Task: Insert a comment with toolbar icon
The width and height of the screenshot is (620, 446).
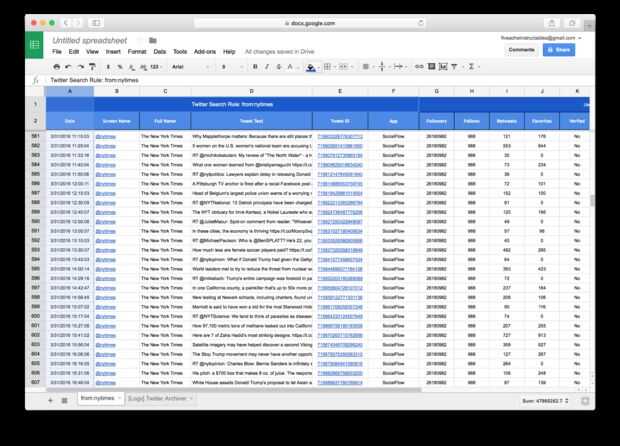Action: point(431,67)
